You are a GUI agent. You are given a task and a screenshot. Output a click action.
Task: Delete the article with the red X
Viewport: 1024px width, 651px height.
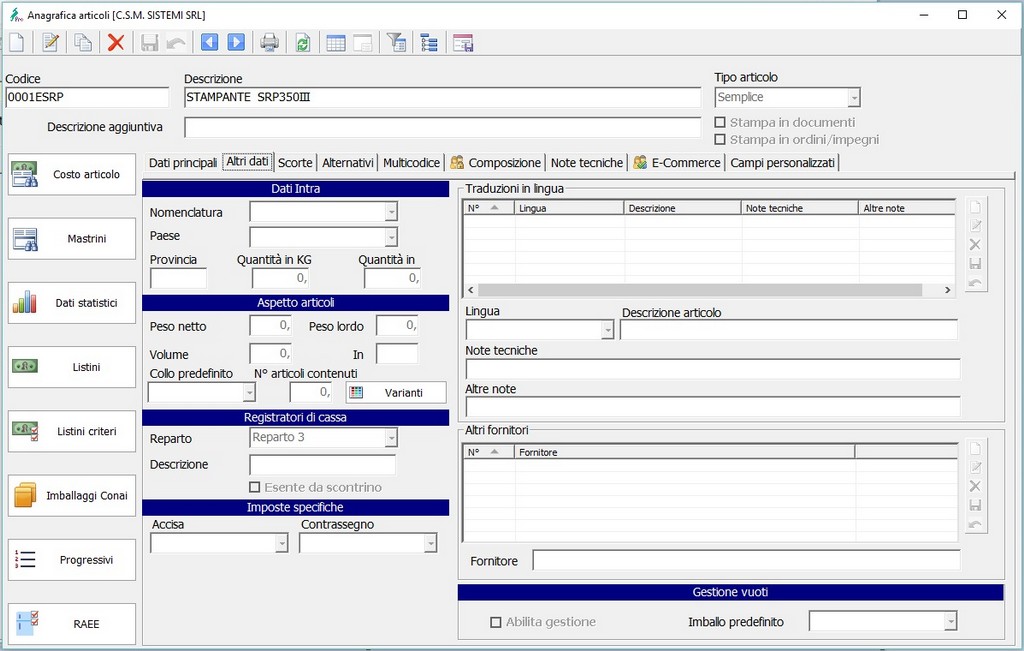[116, 43]
